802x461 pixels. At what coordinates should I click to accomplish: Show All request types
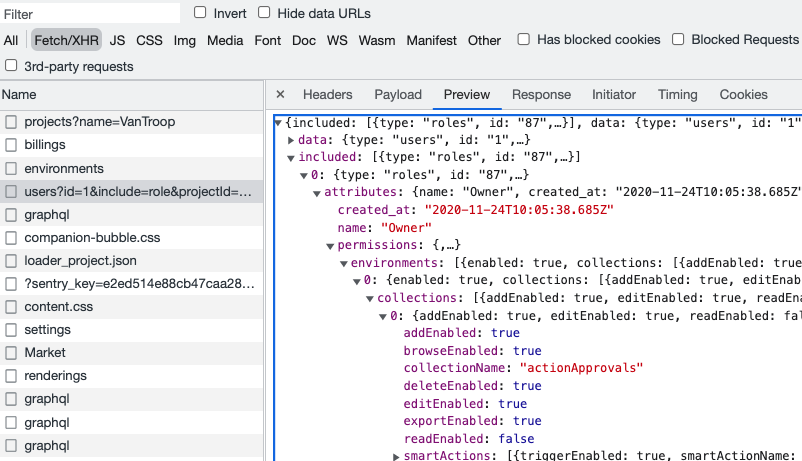(x=11, y=41)
